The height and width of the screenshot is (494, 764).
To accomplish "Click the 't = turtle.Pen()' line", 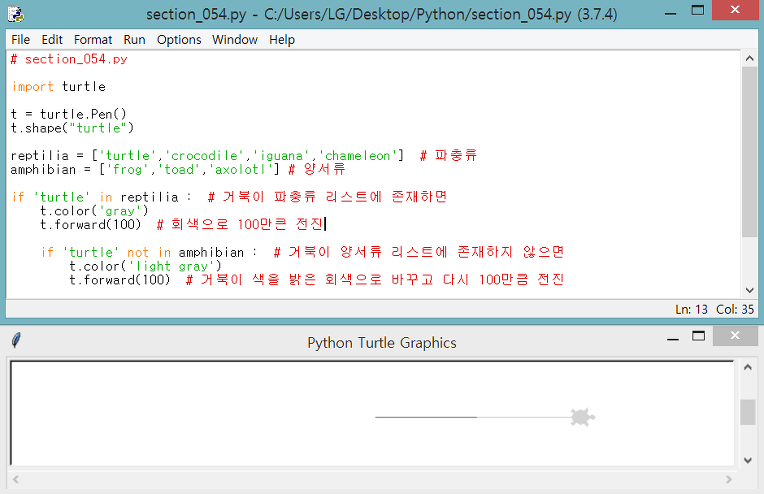I will click(69, 114).
